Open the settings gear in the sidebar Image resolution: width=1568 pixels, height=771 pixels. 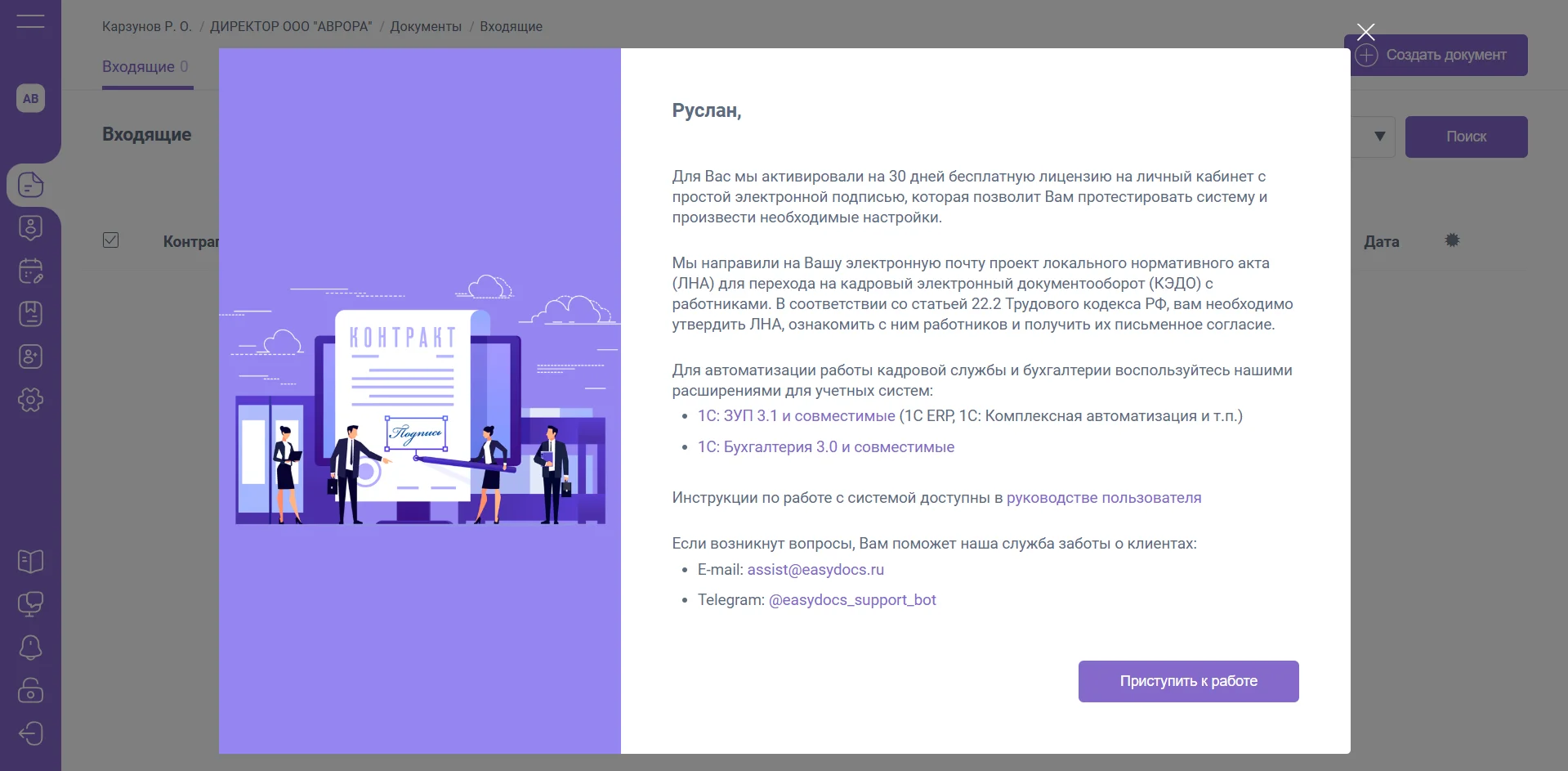click(30, 400)
